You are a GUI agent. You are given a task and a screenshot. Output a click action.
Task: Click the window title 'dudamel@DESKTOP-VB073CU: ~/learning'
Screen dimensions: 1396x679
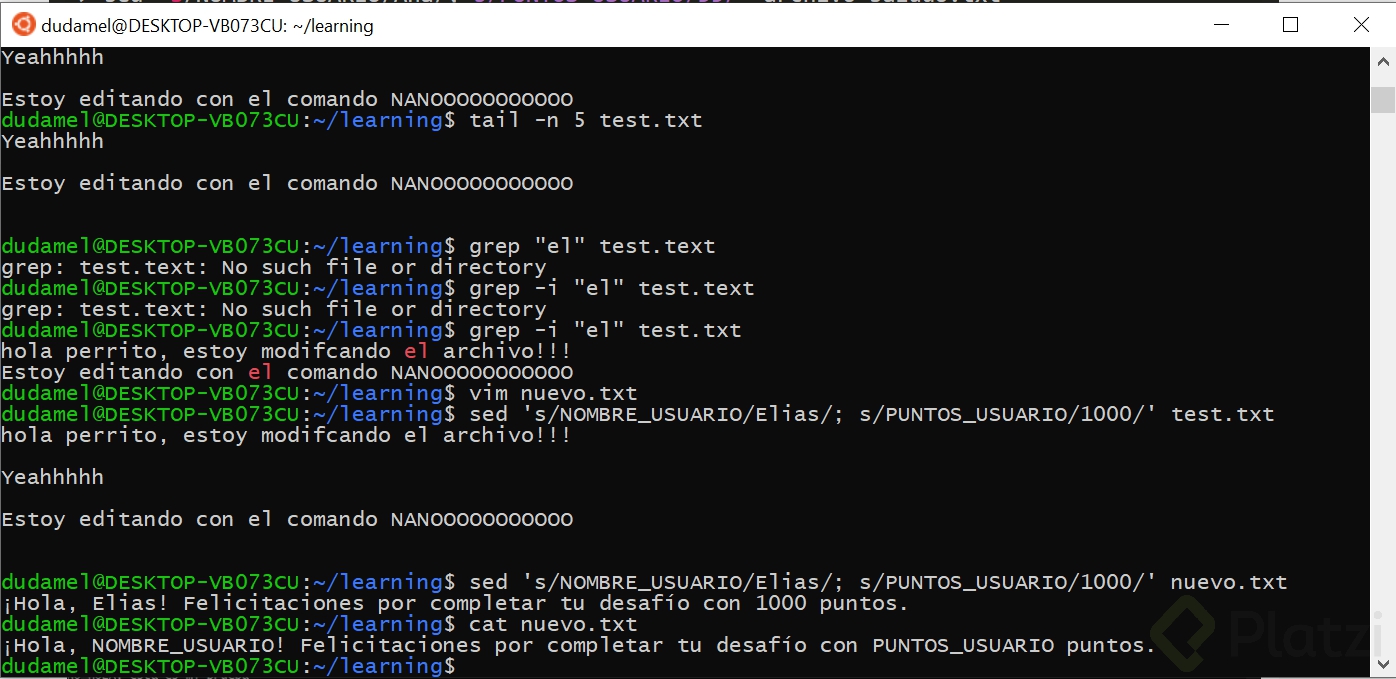pyautogui.click(x=208, y=26)
